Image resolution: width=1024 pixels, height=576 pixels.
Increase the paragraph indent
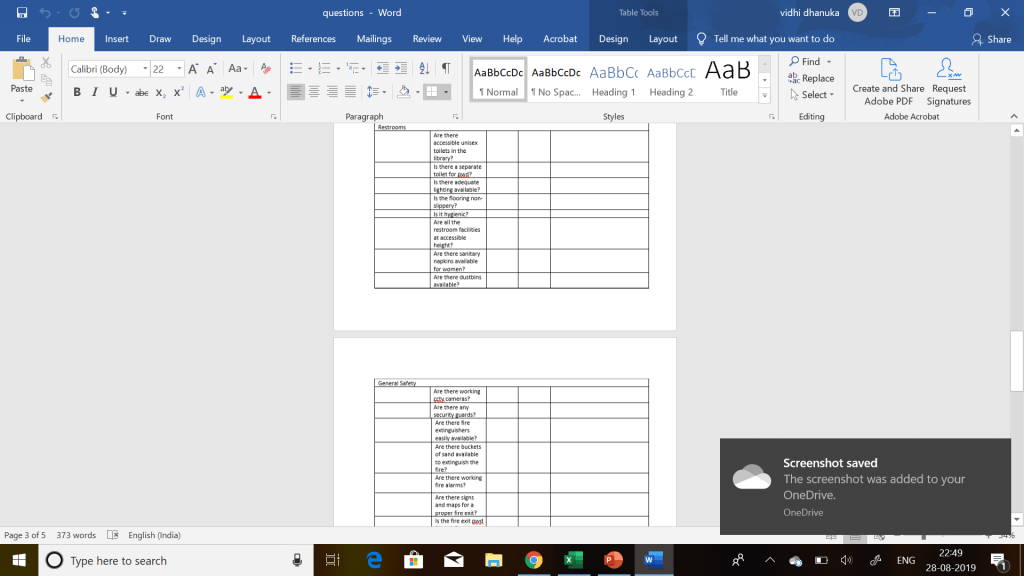coord(401,69)
